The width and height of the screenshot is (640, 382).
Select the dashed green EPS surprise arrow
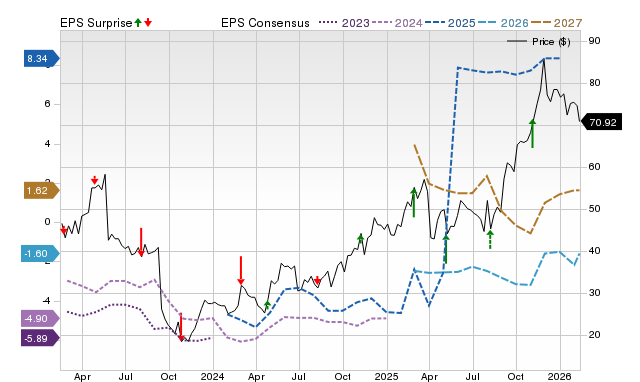(490, 240)
